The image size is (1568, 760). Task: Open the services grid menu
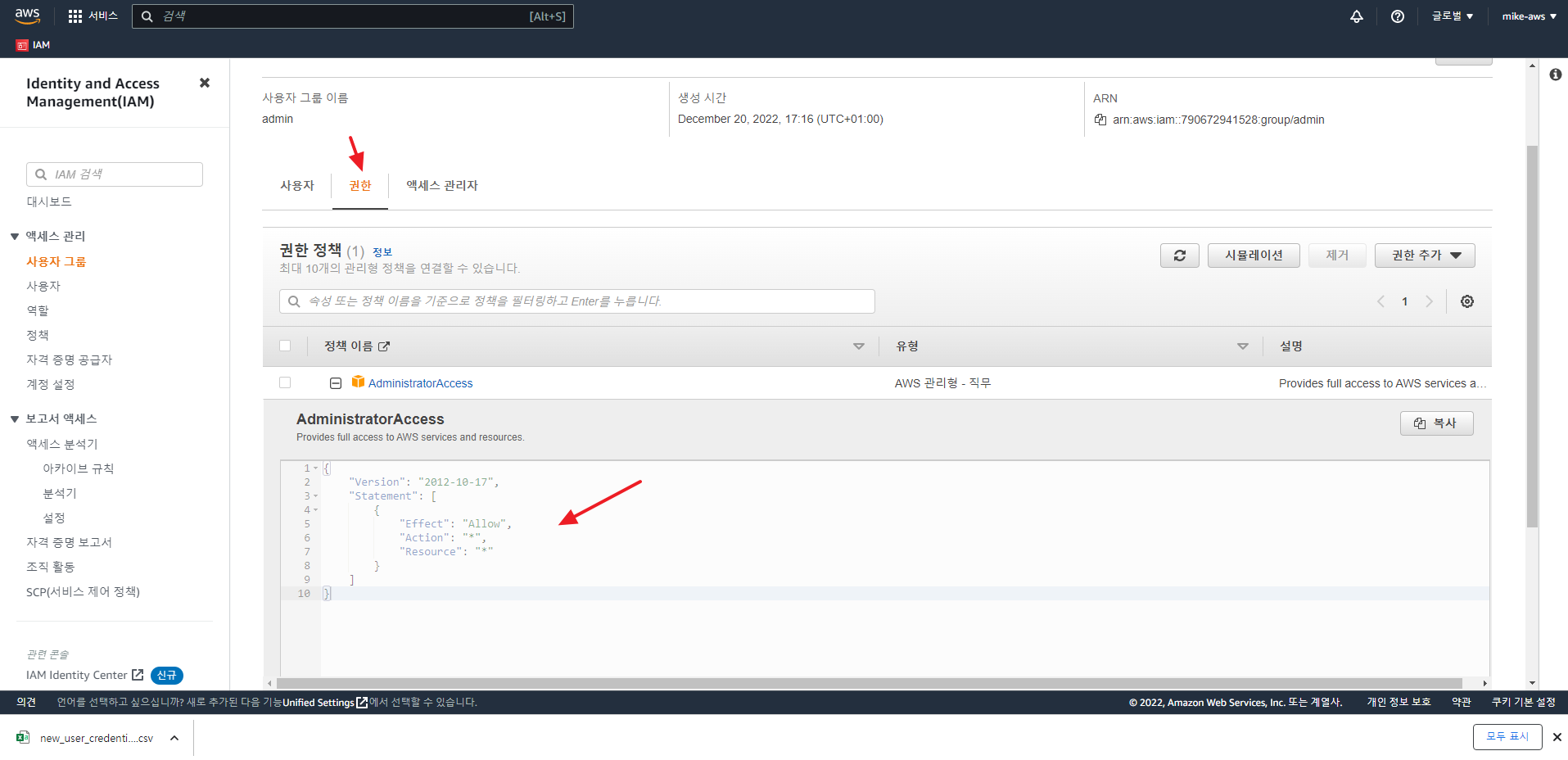(x=75, y=16)
